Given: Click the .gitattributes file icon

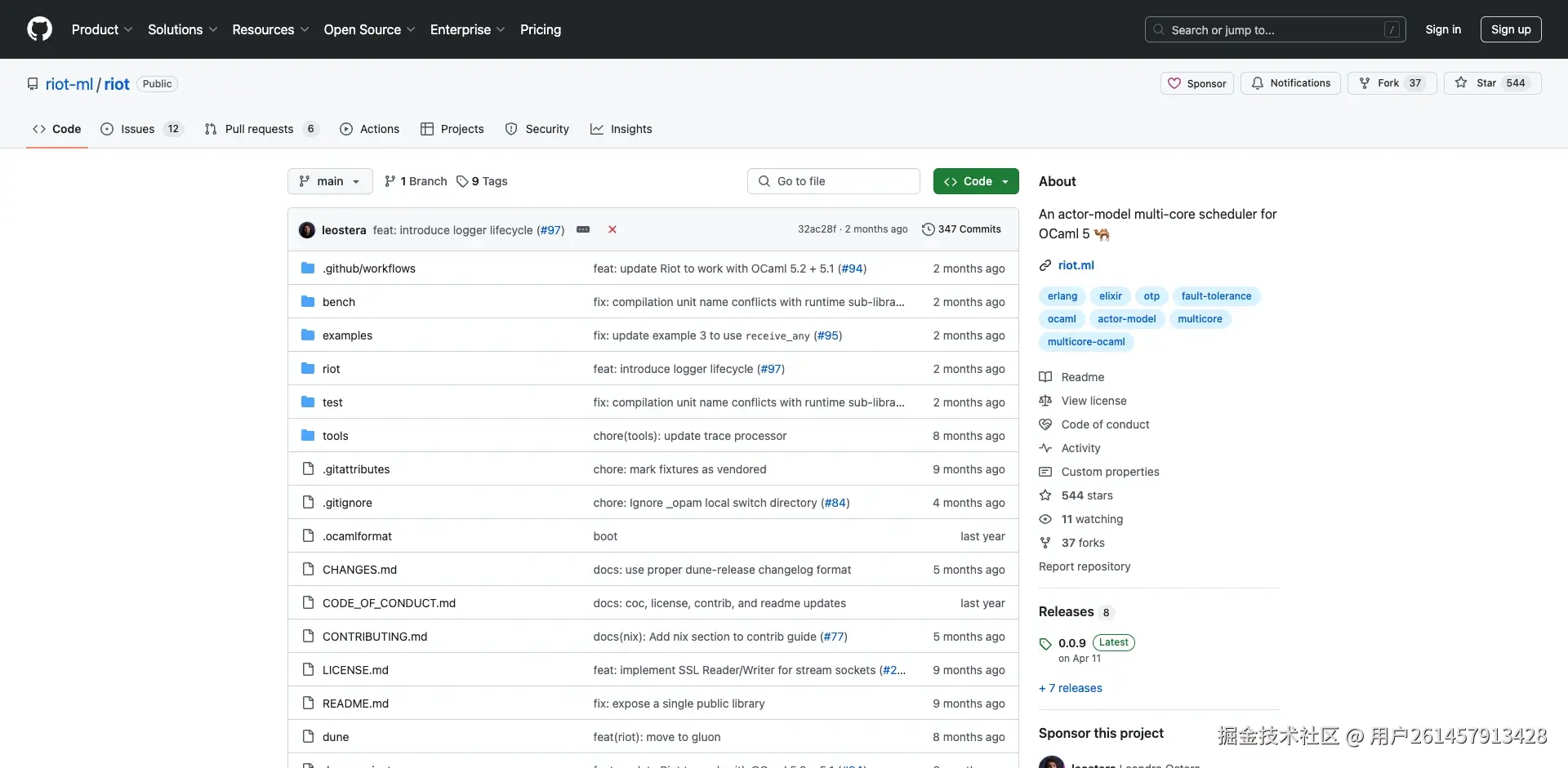Looking at the screenshot, I should [308, 469].
